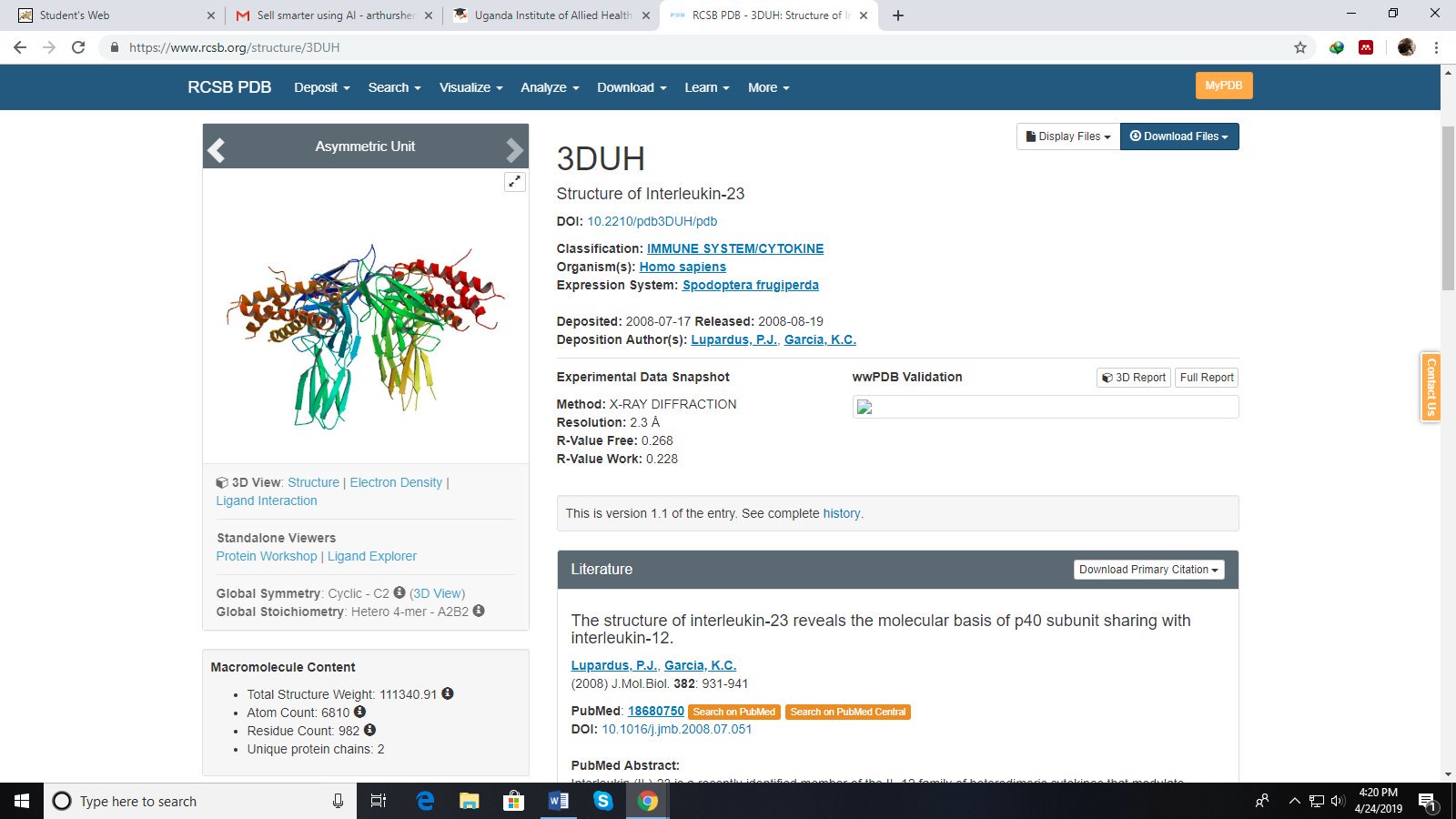
Task: Open the Display Files dropdown
Action: [x=1068, y=136]
